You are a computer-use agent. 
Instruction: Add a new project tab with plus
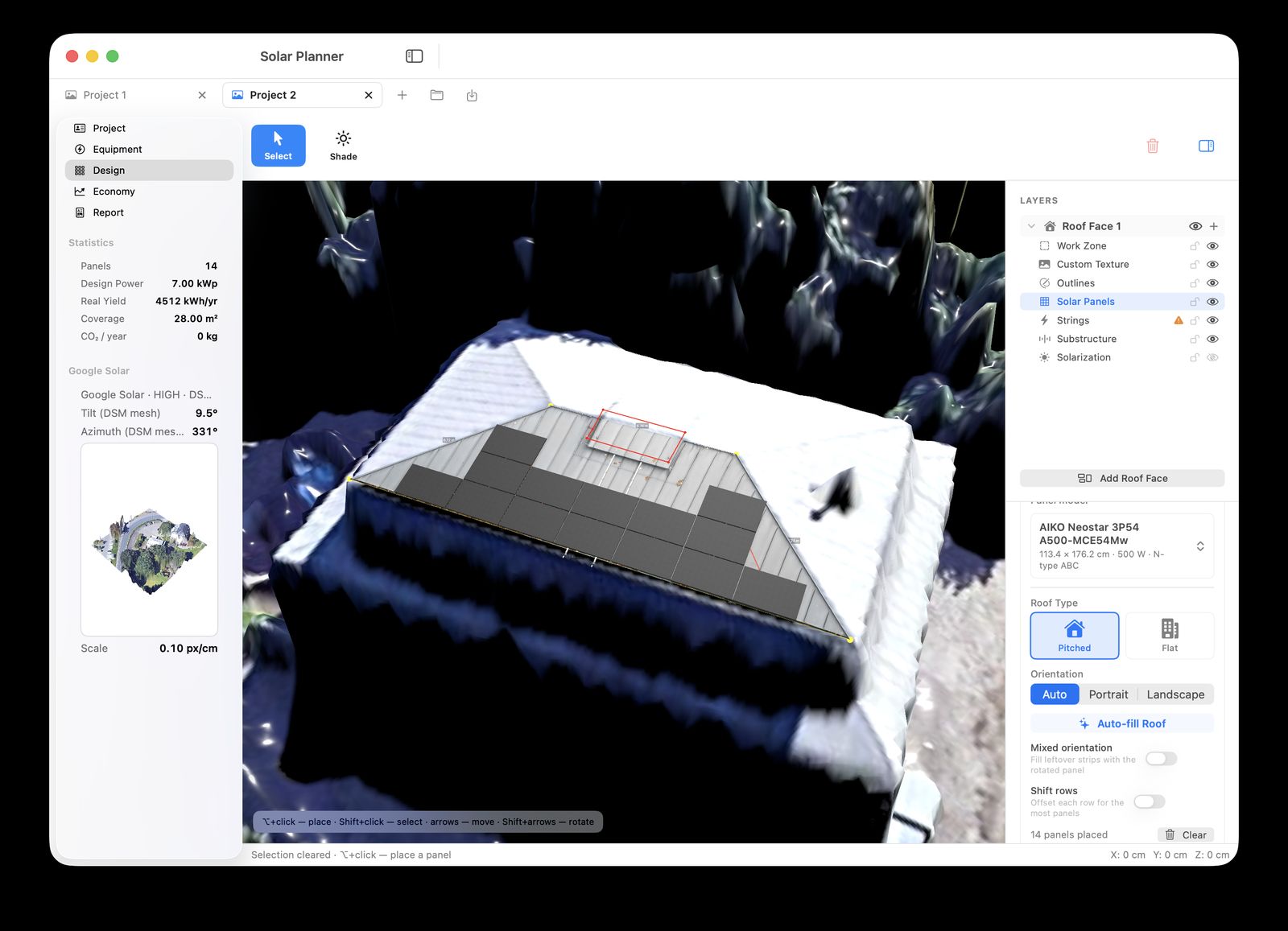pyautogui.click(x=402, y=95)
